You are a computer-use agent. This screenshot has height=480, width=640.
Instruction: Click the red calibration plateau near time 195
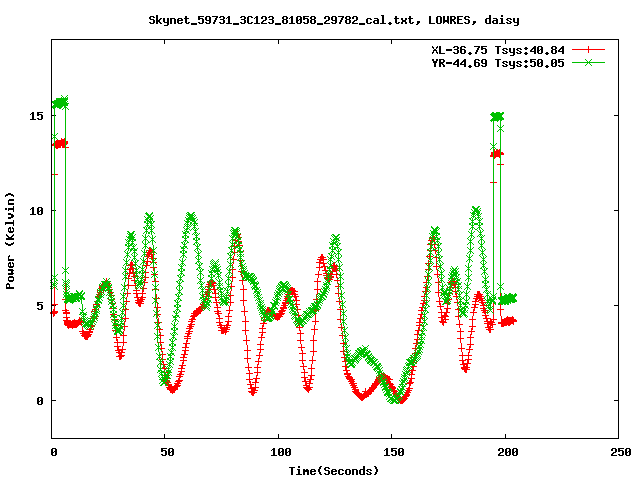[497, 154]
